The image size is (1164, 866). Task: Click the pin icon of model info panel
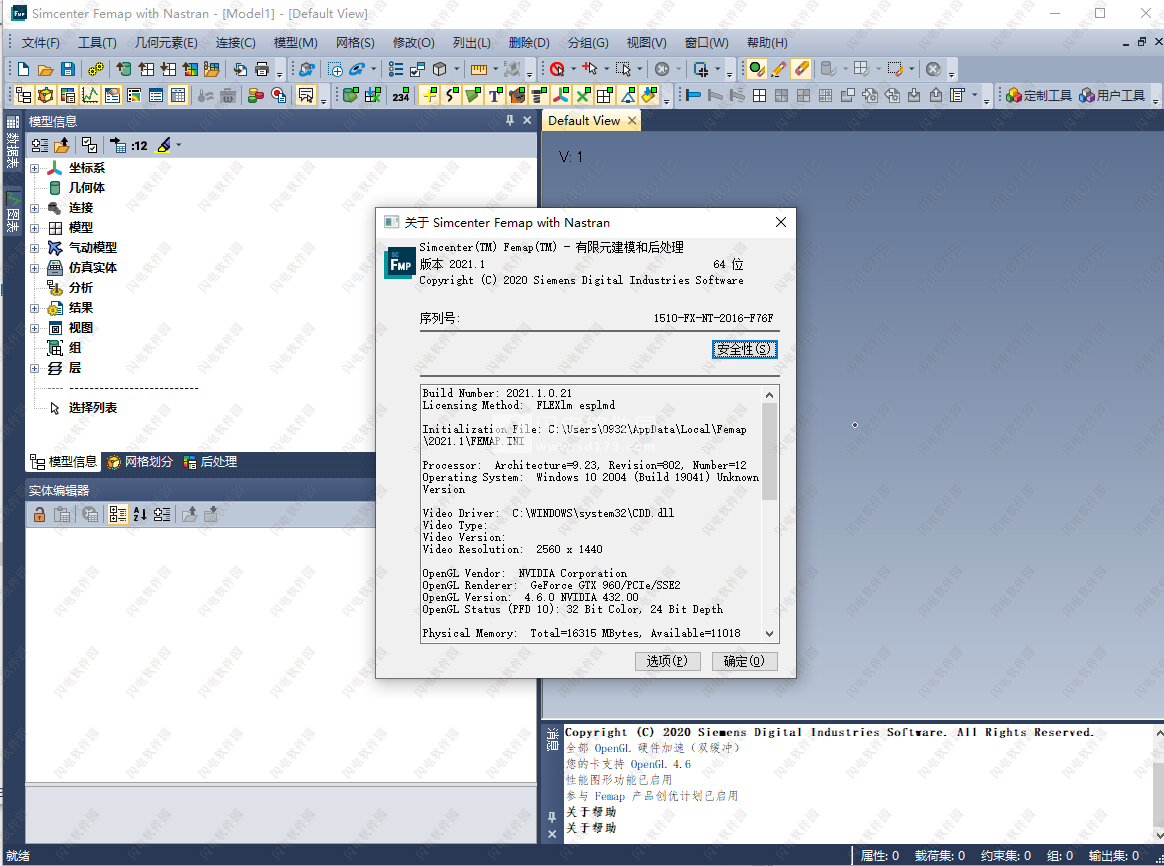pos(510,120)
